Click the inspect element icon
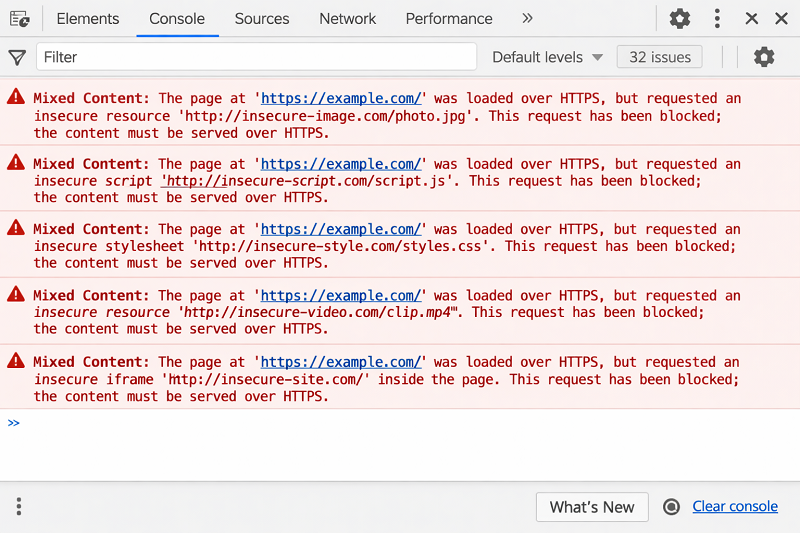 [19, 19]
